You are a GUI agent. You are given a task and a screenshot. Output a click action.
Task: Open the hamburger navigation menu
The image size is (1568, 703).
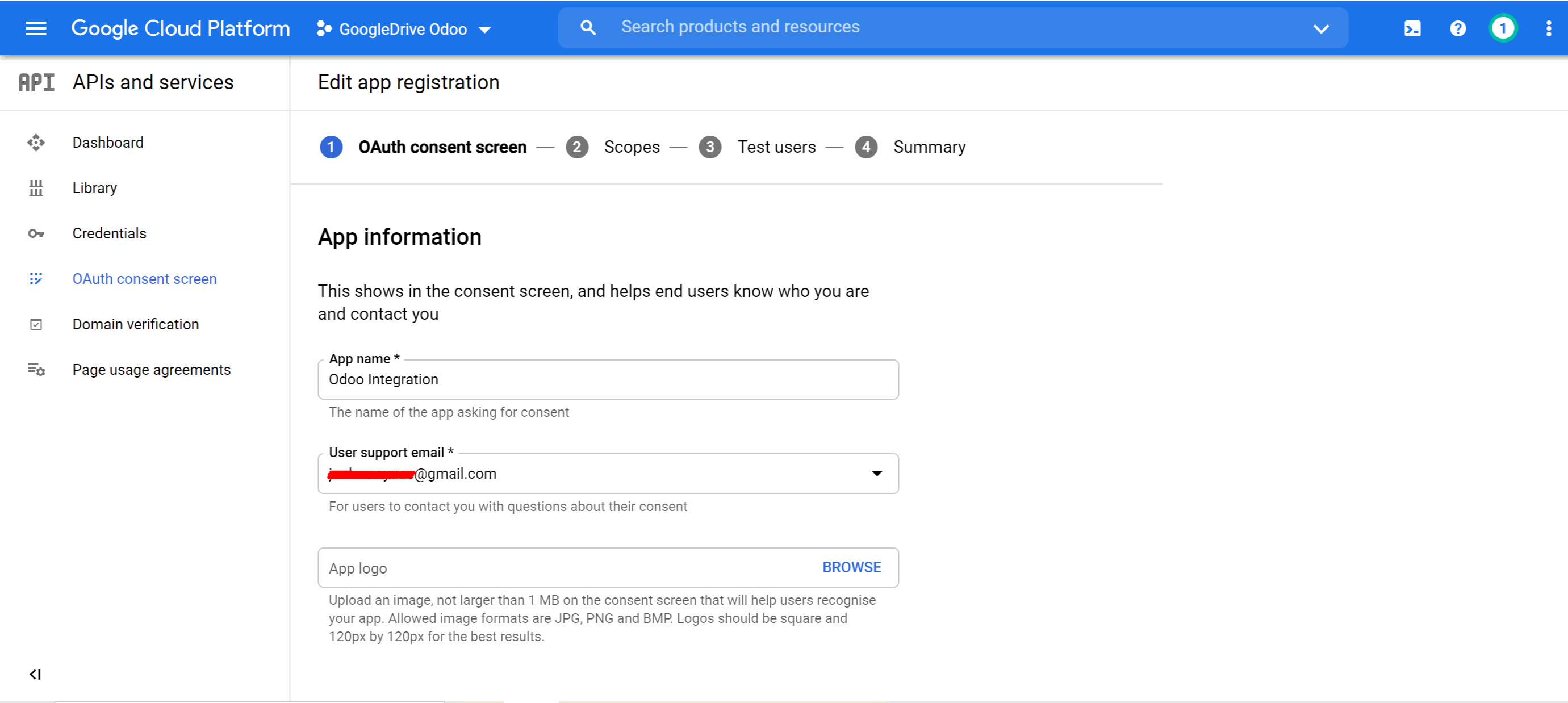click(x=36, y=28)
